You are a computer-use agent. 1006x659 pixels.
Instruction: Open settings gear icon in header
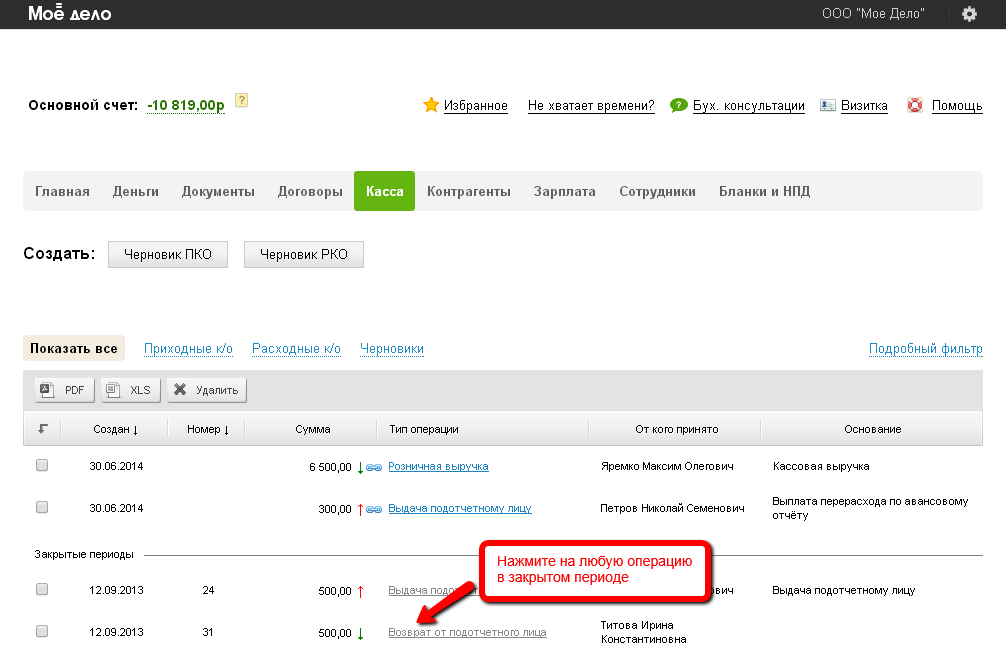click(968, 14)
